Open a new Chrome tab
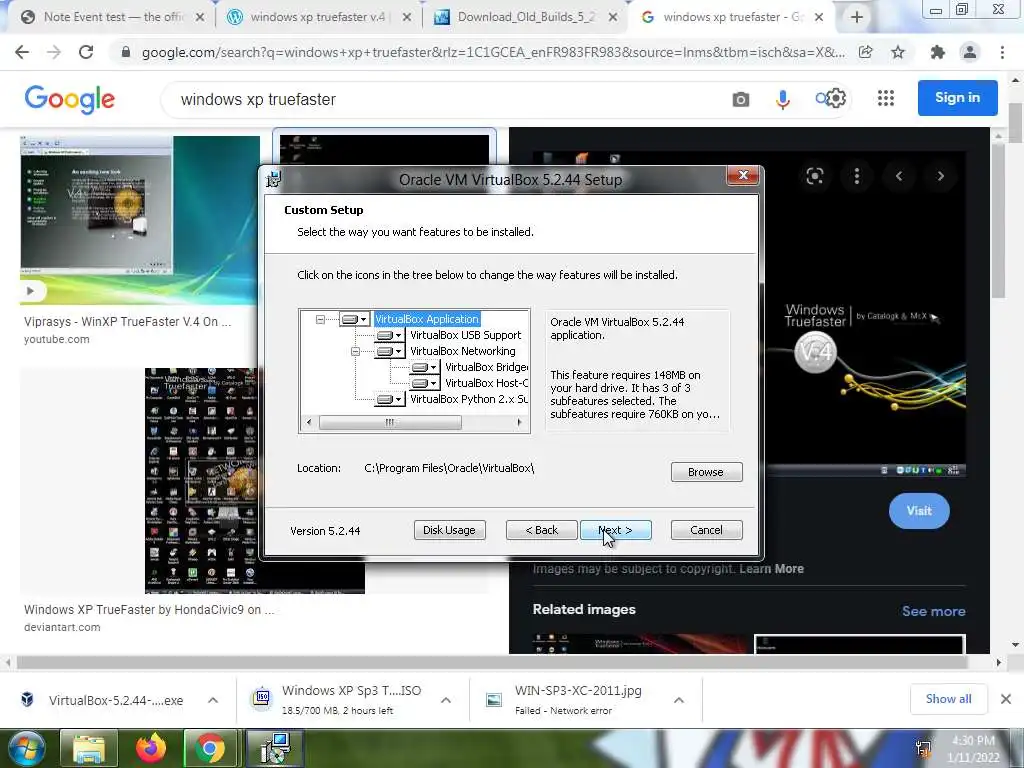The height and width of the screenshot is (768, 1024). click(x=857, y=18)
